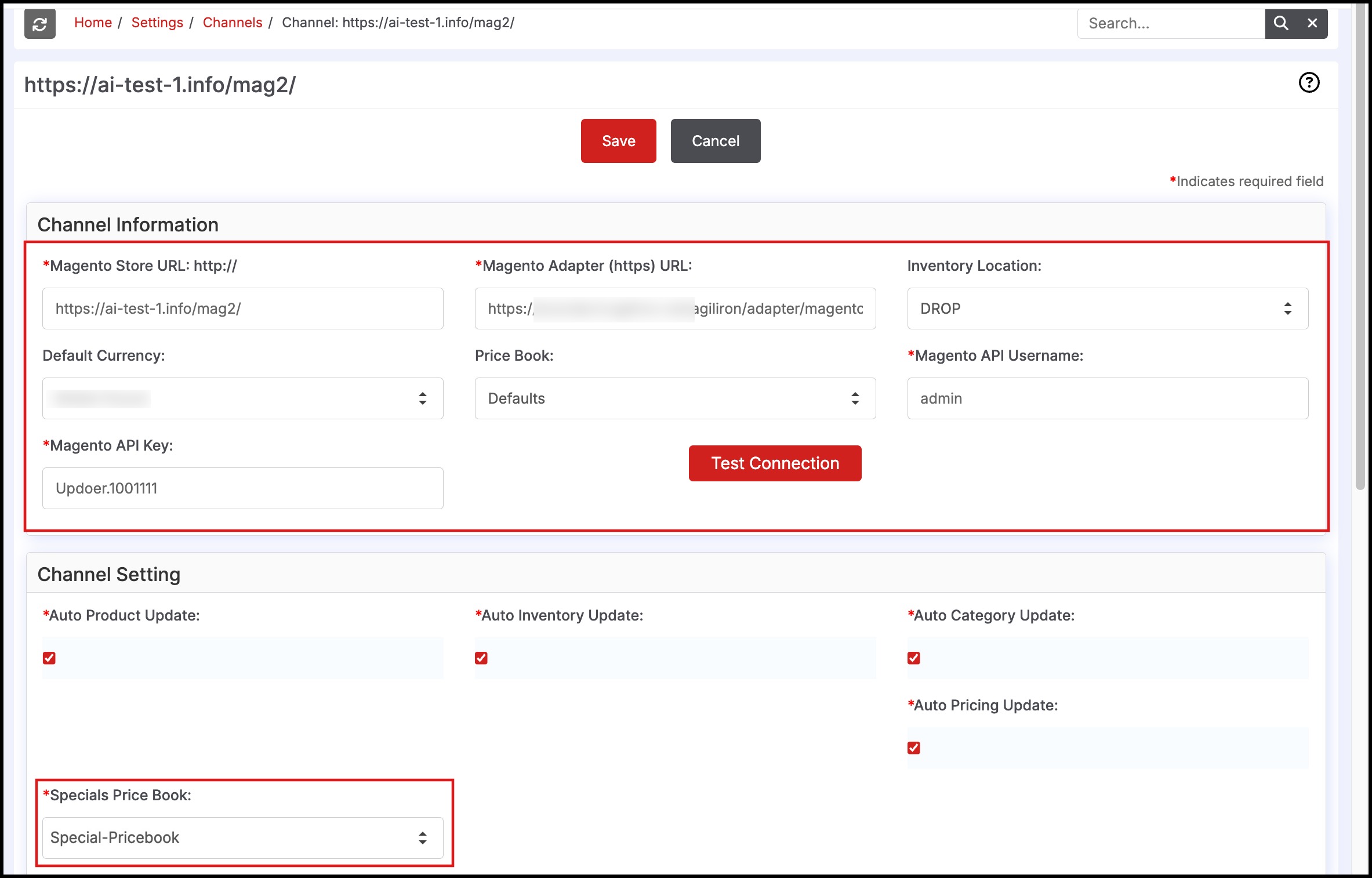This screenshot has width=1372, height=878.
Task: Open the Price Book dropdown
Action: pos(676,398)
